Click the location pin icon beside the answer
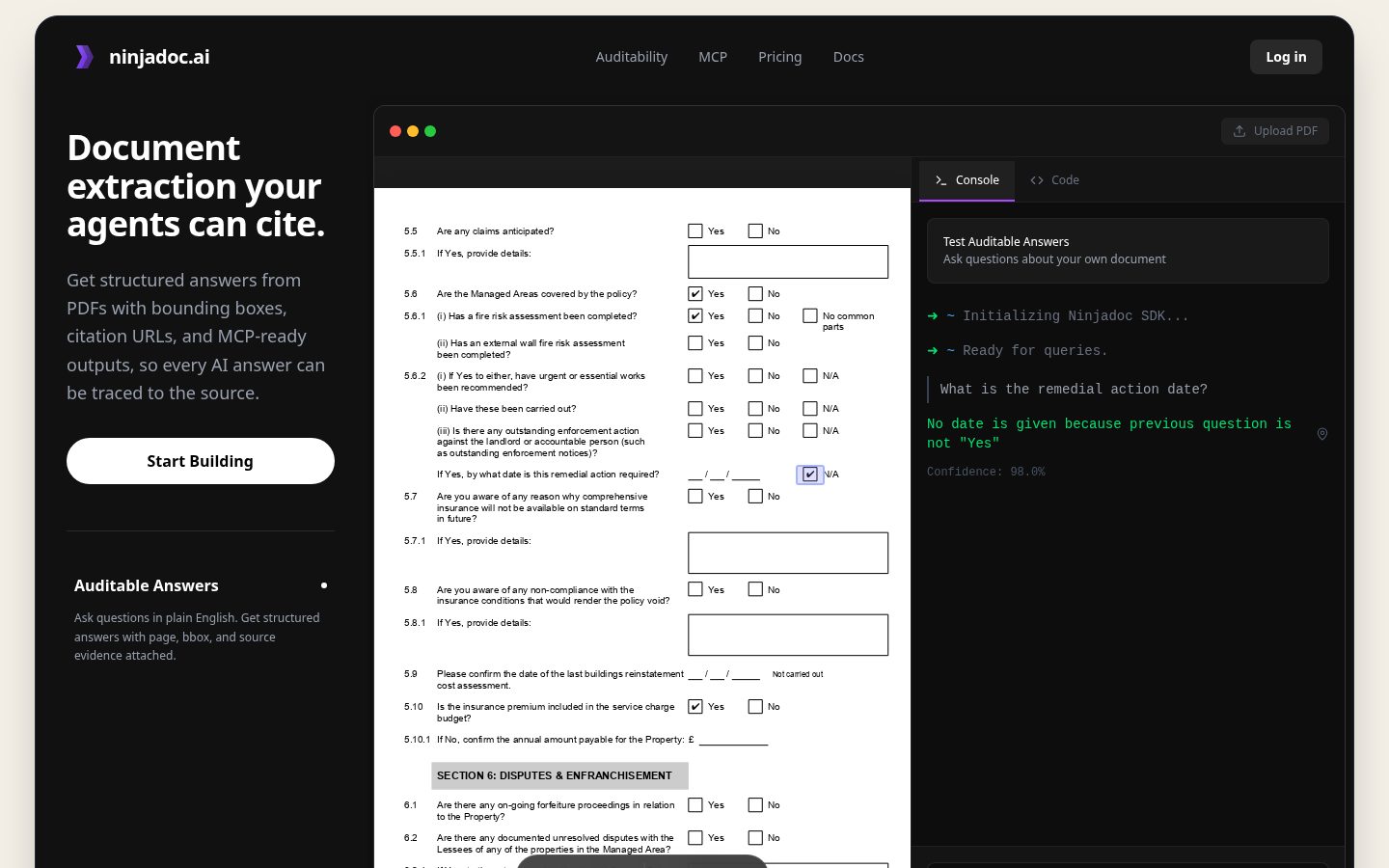 (1322, 434)
